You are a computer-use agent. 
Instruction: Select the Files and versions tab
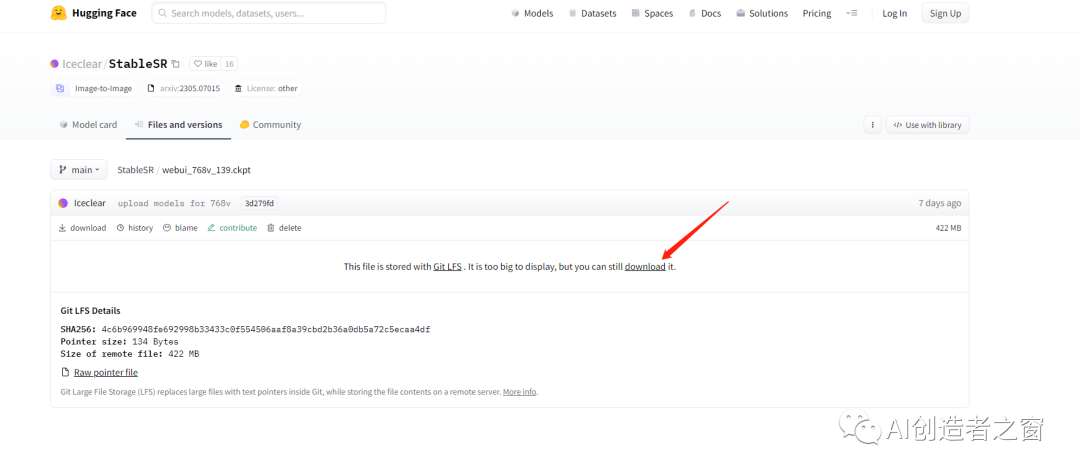tap(178, 125)
